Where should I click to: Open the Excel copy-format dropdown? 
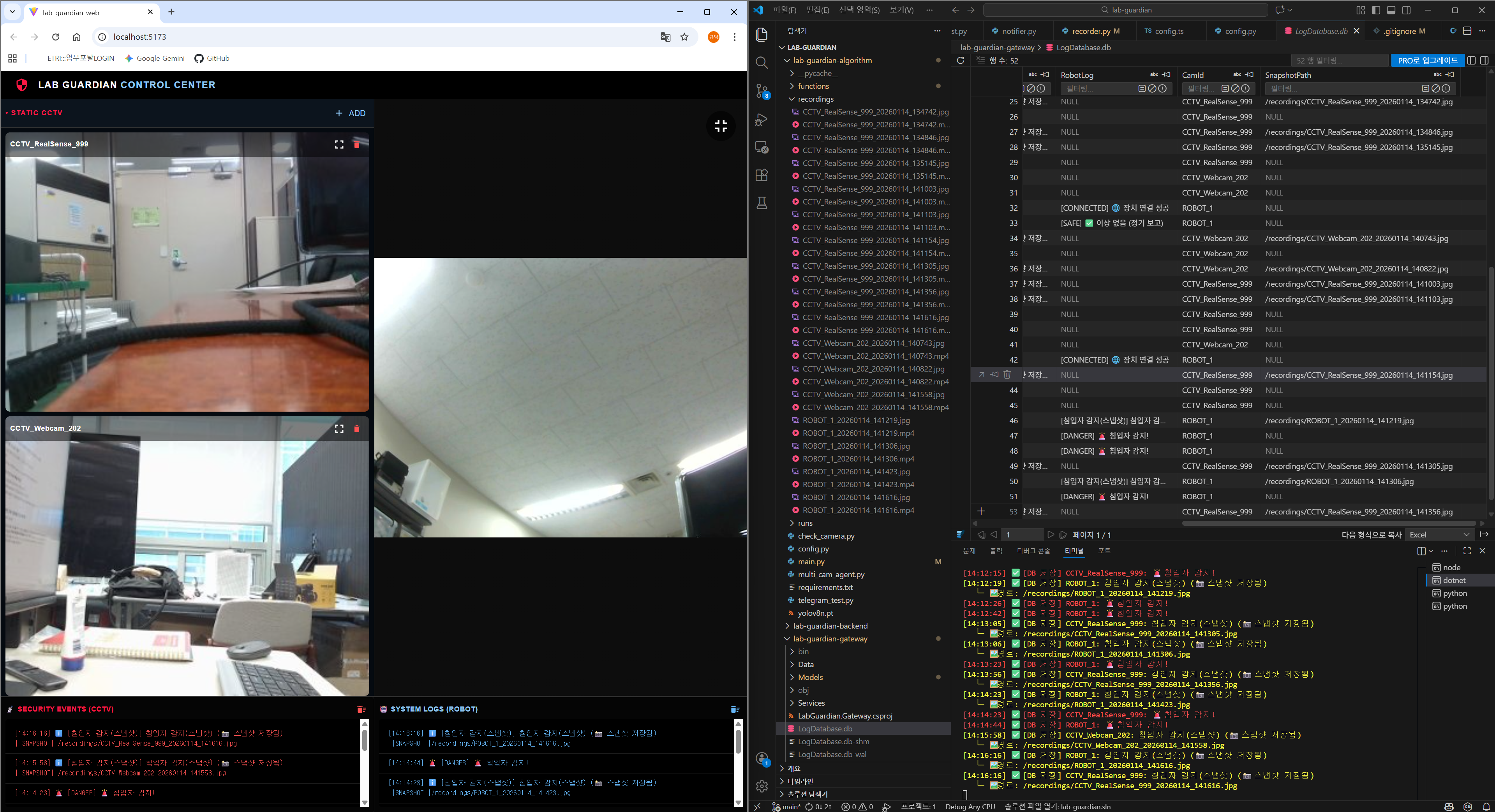(1440, 535)
